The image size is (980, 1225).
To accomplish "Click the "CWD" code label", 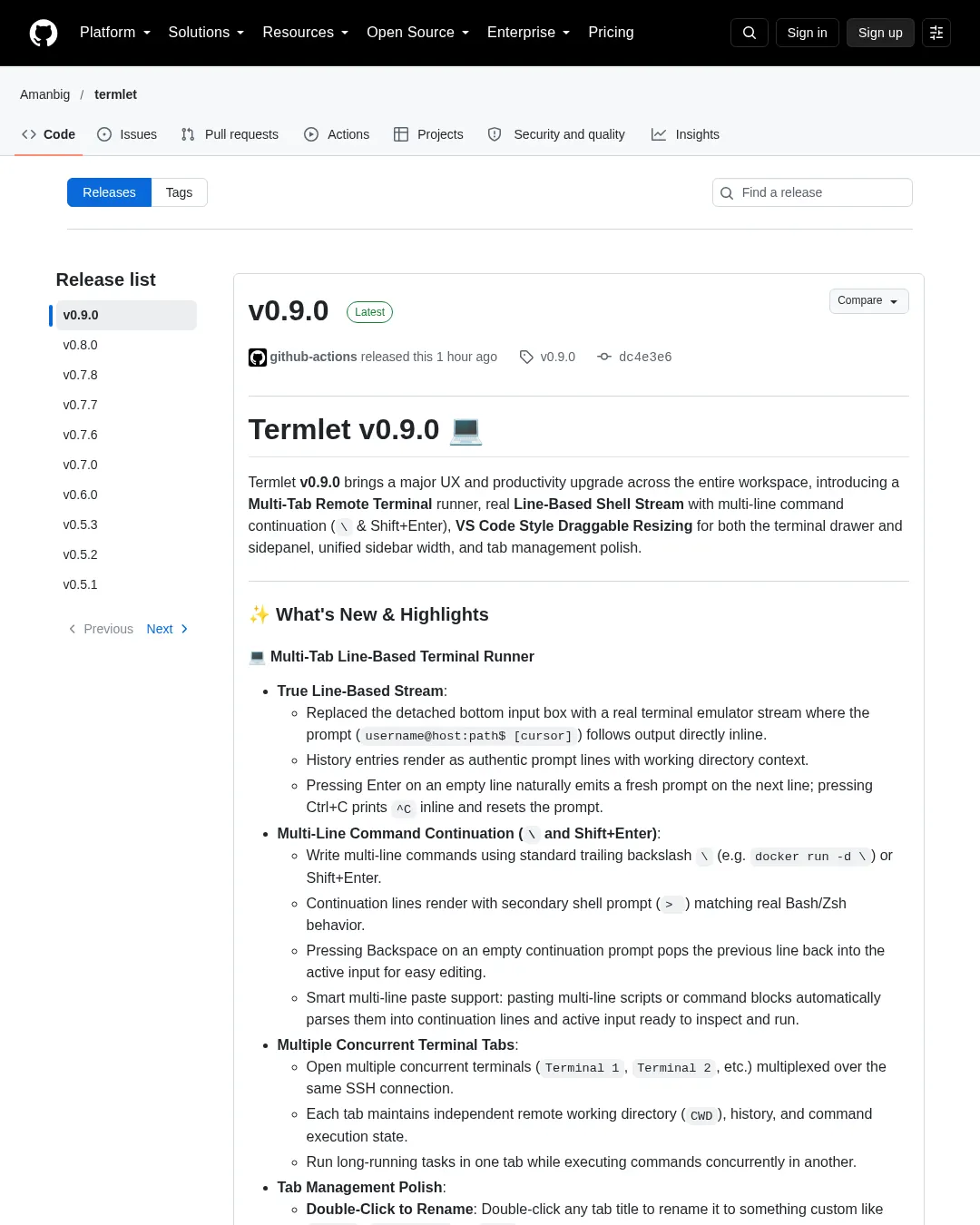I will pos(701,1115).
